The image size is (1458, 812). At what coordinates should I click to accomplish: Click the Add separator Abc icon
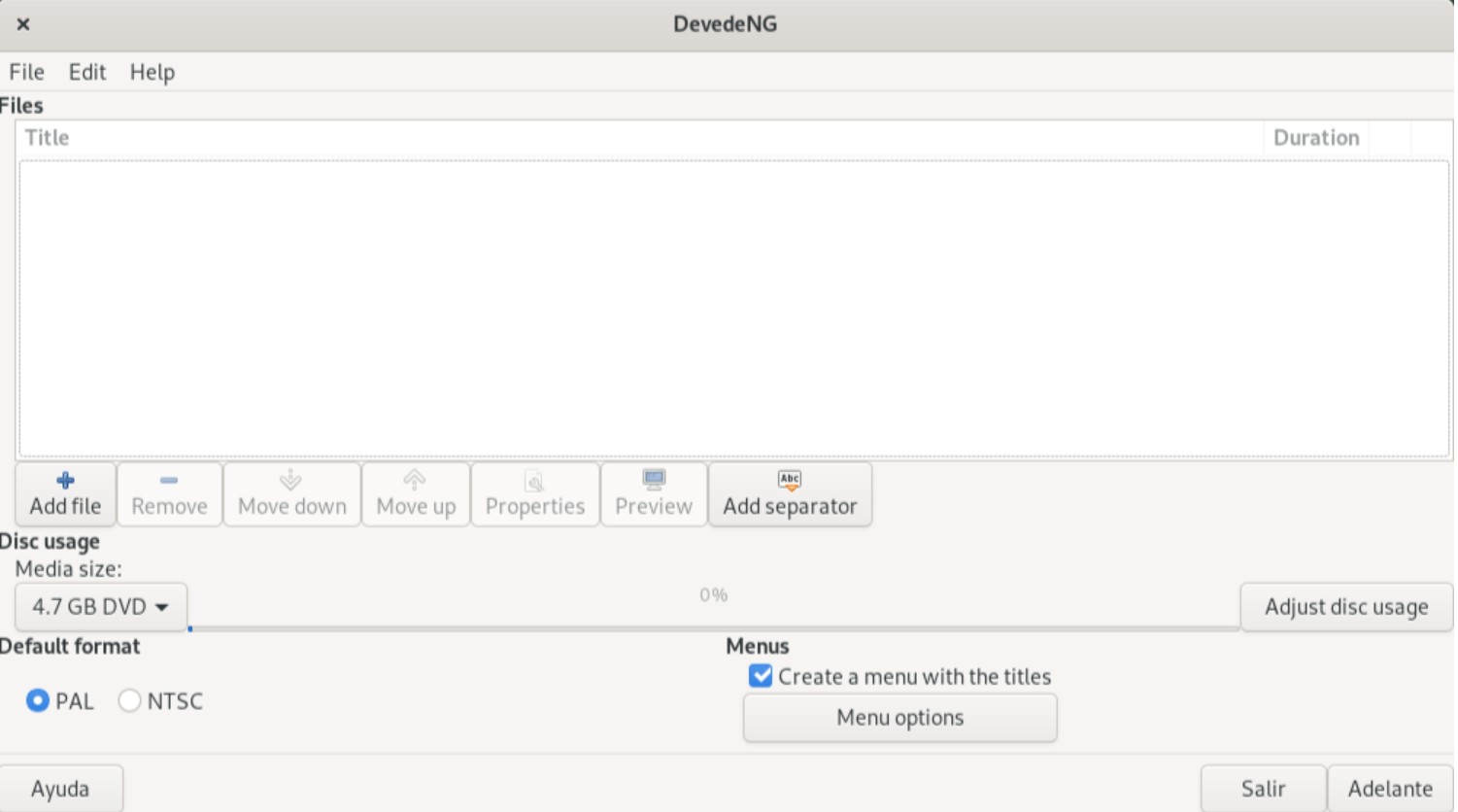pyautogui.click(x=789, y=480)
